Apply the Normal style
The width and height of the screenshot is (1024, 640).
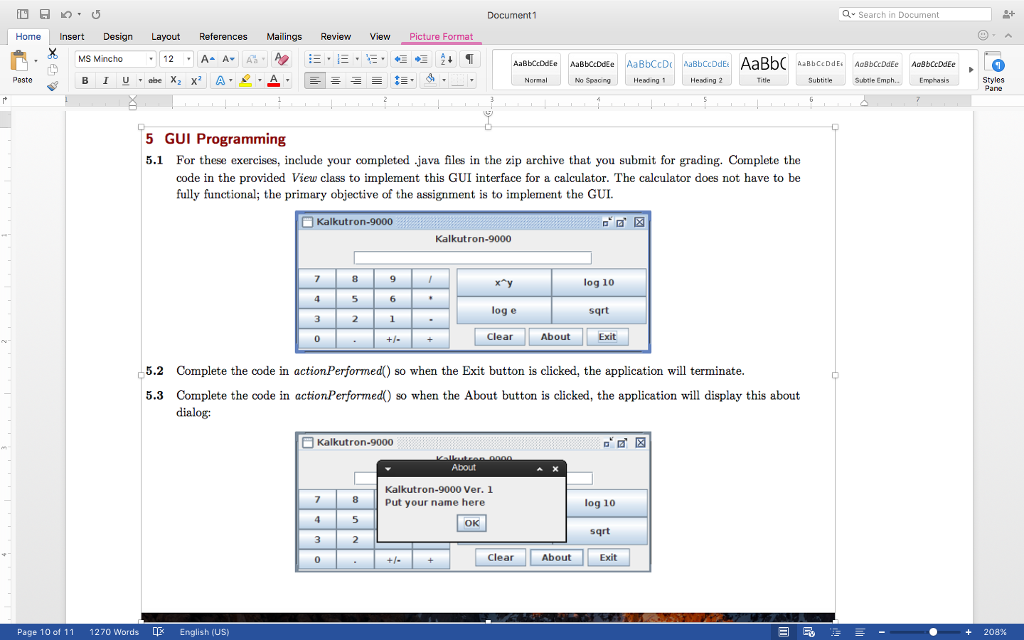point(536,69)
